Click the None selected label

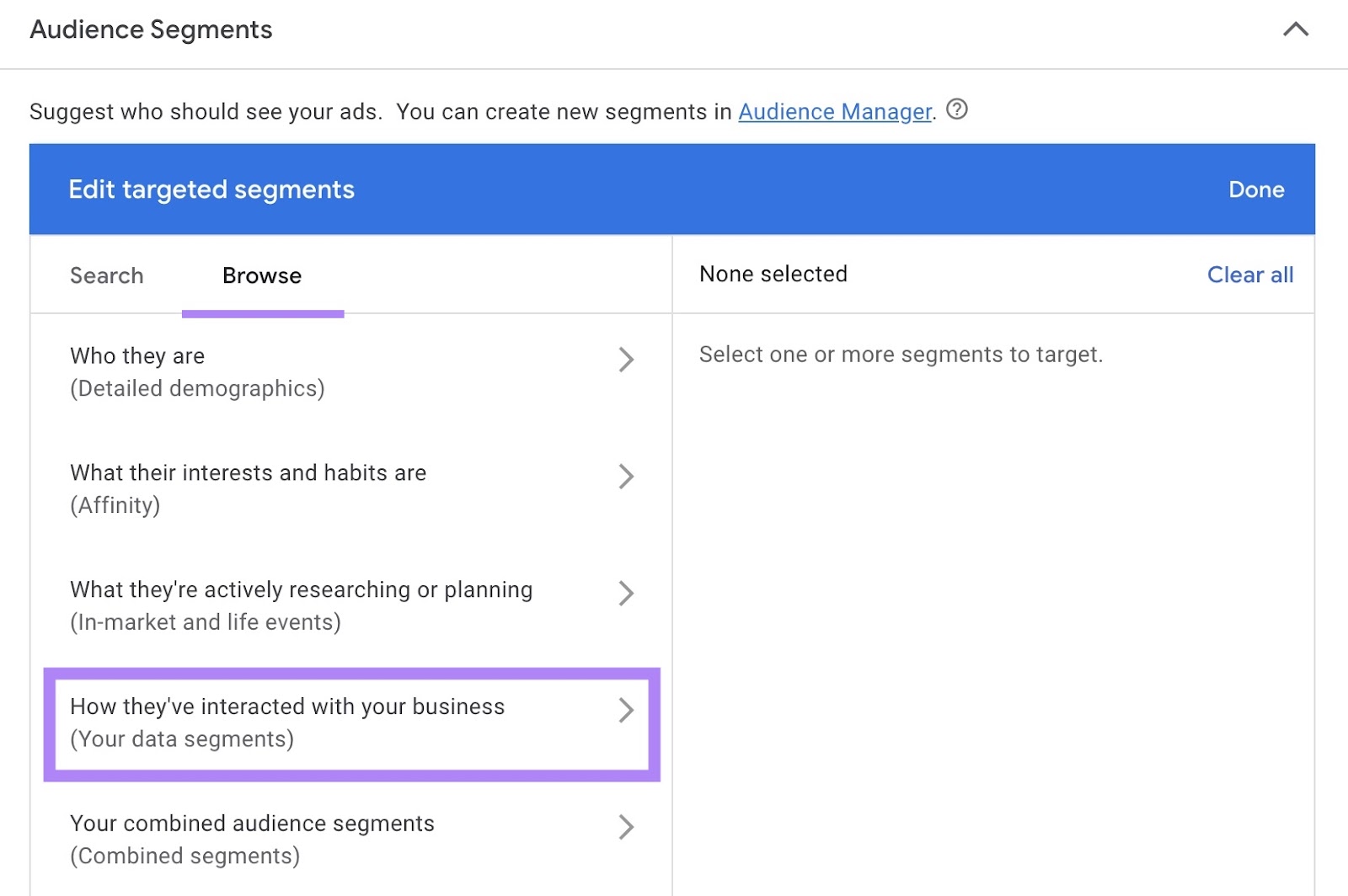click(773, 274)
